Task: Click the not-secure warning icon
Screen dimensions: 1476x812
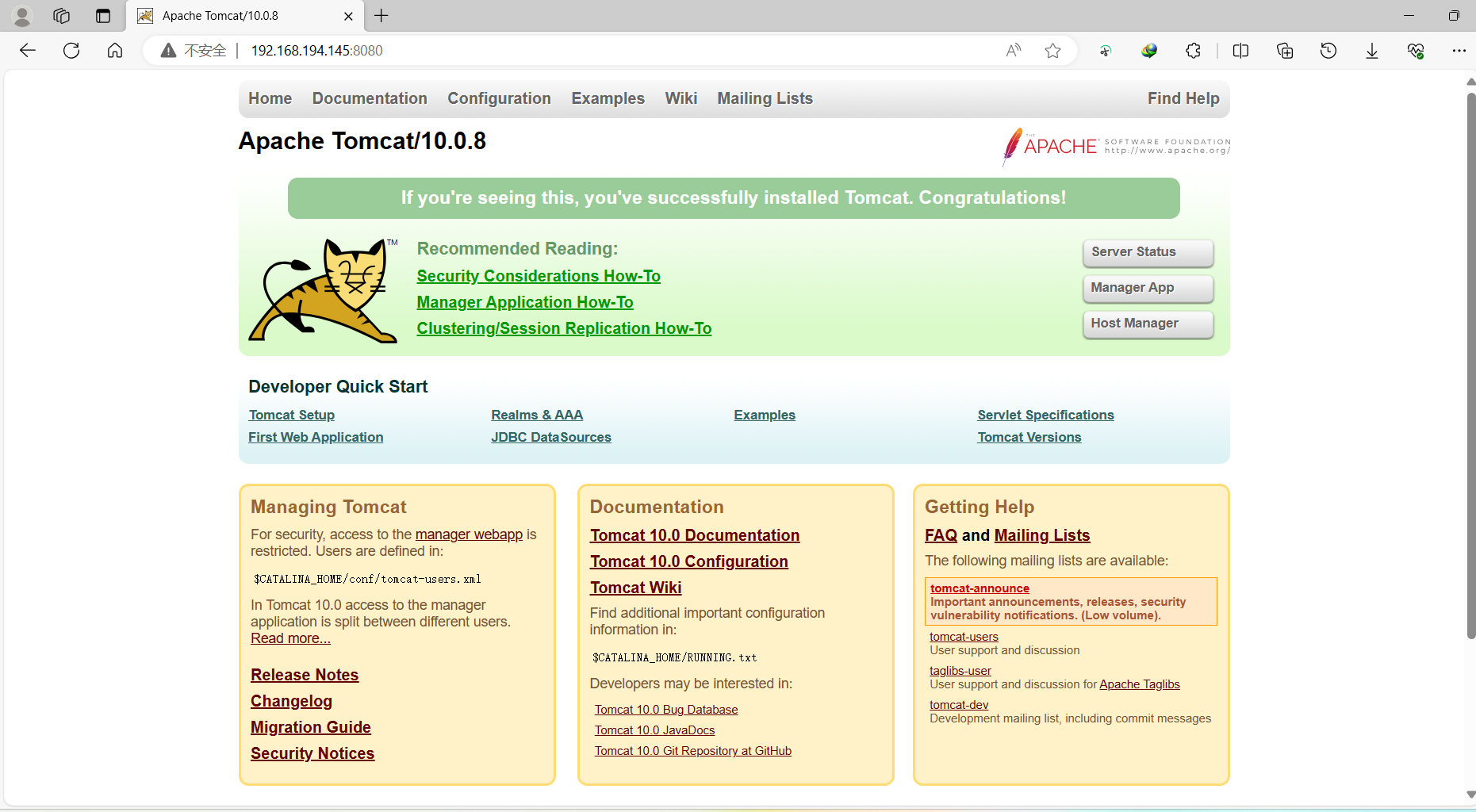Action: [x=168, y=51]
